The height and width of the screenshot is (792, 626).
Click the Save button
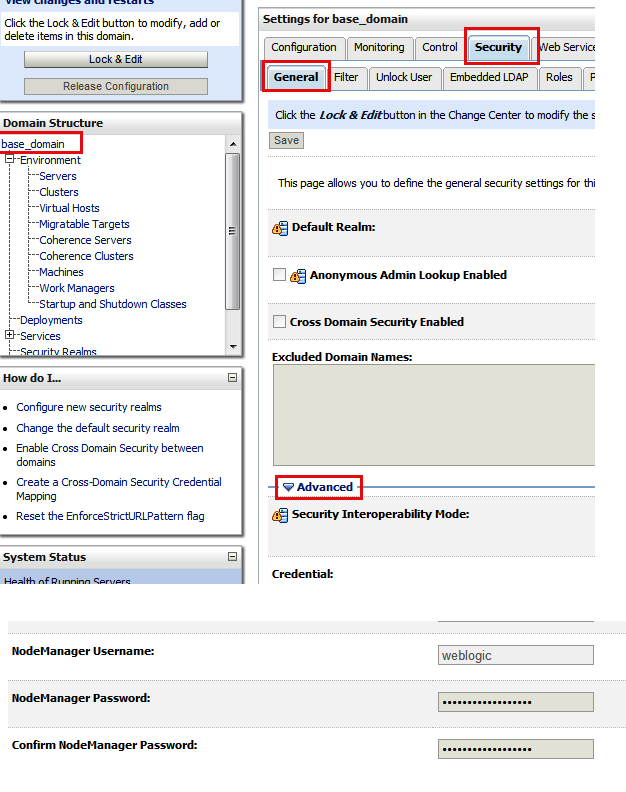pos(286,140)
